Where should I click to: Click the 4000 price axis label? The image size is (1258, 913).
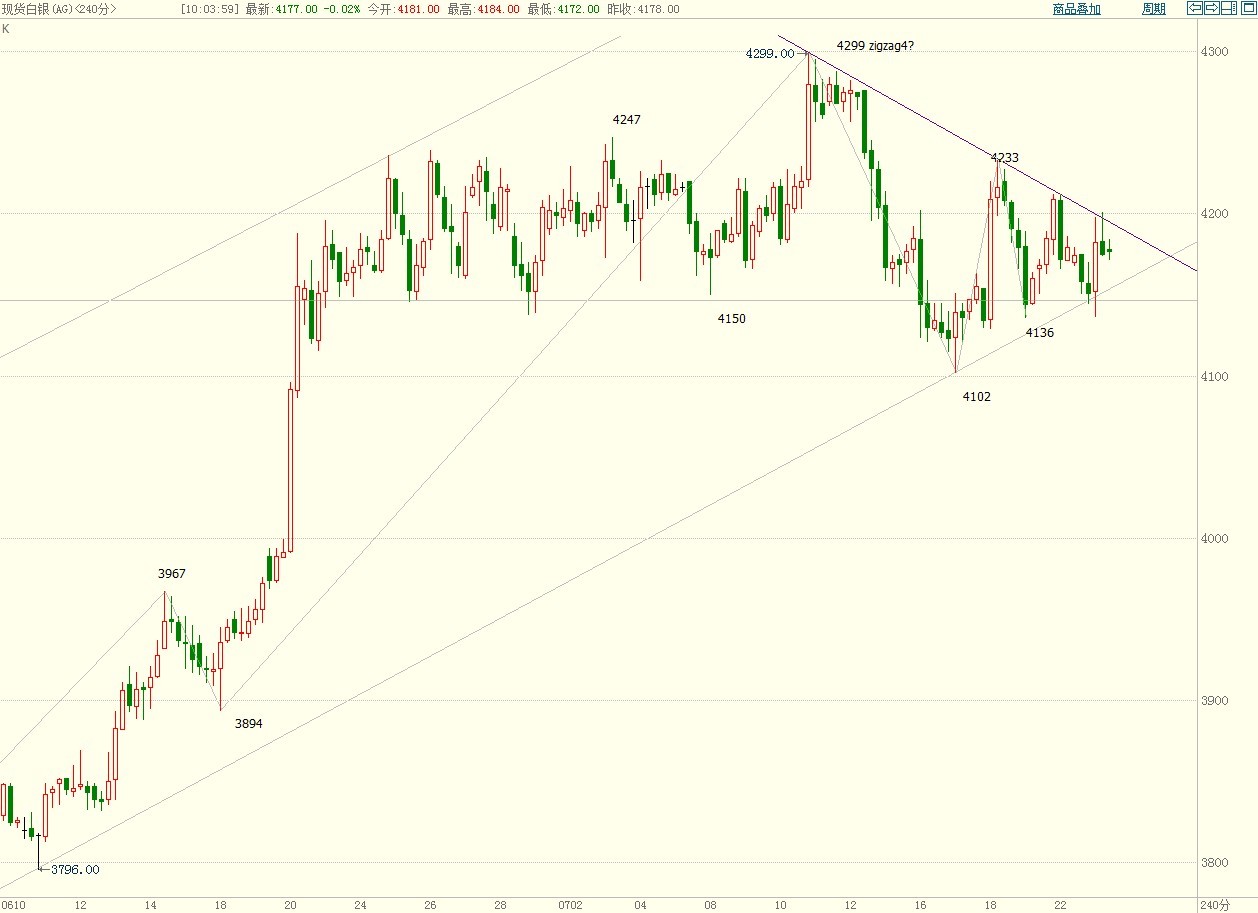(1214, 539)
